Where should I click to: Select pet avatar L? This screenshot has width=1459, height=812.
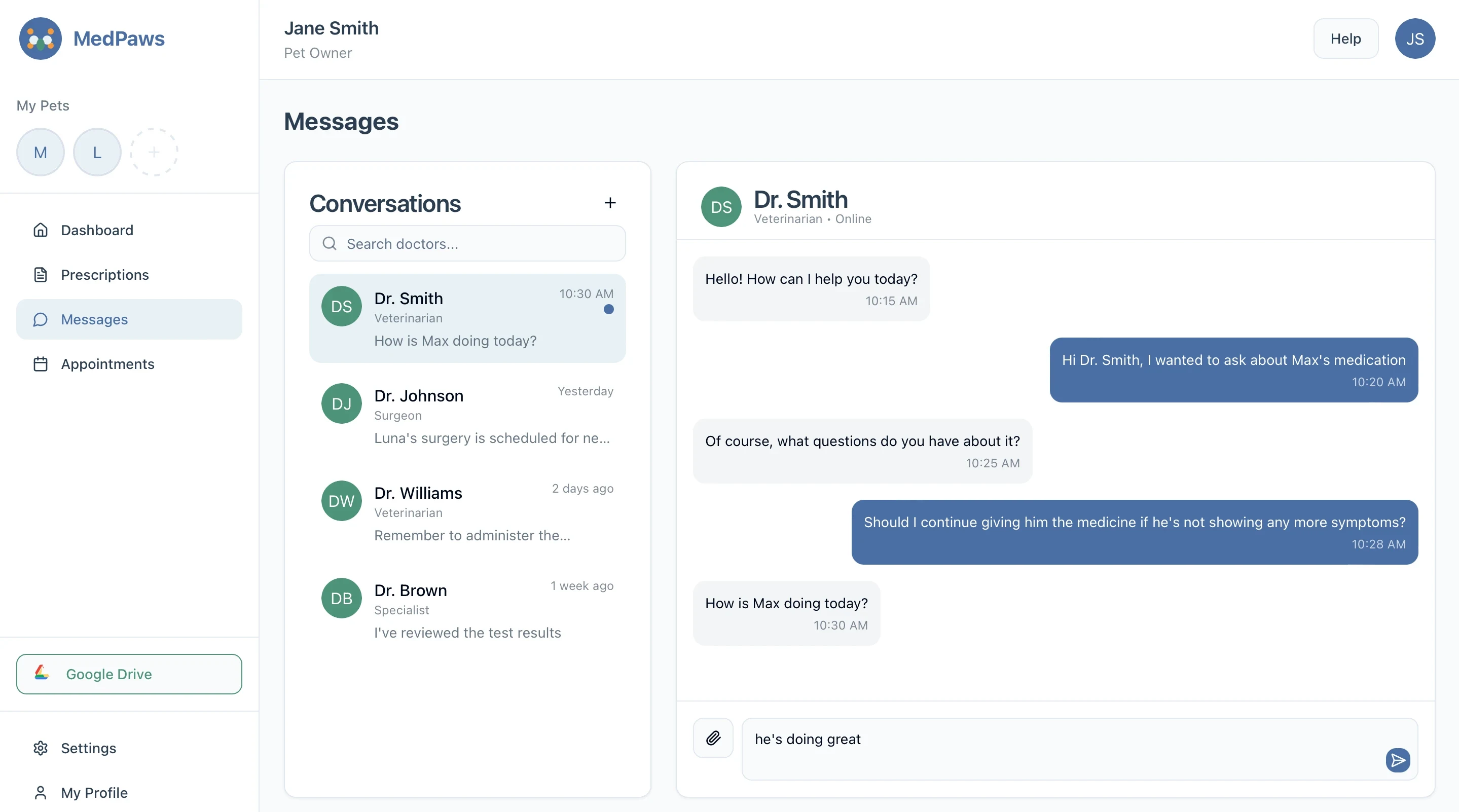tap(97, 152)
